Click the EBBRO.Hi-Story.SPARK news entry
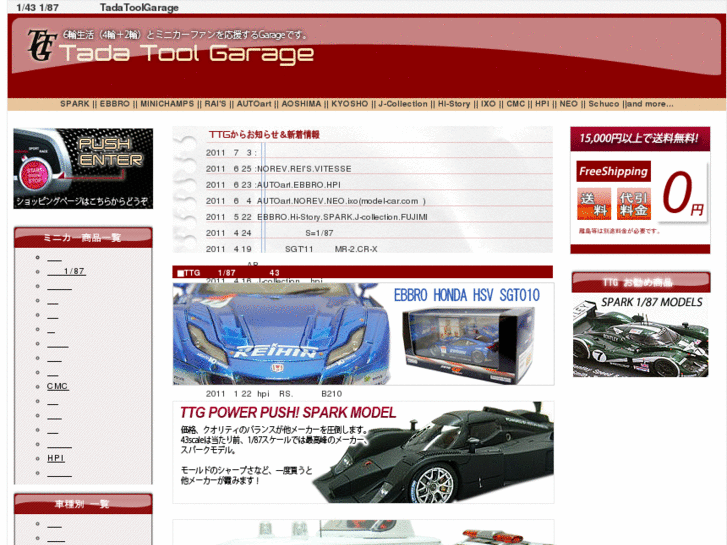This screenshot has width=727, height=545. tap(317, 217)
